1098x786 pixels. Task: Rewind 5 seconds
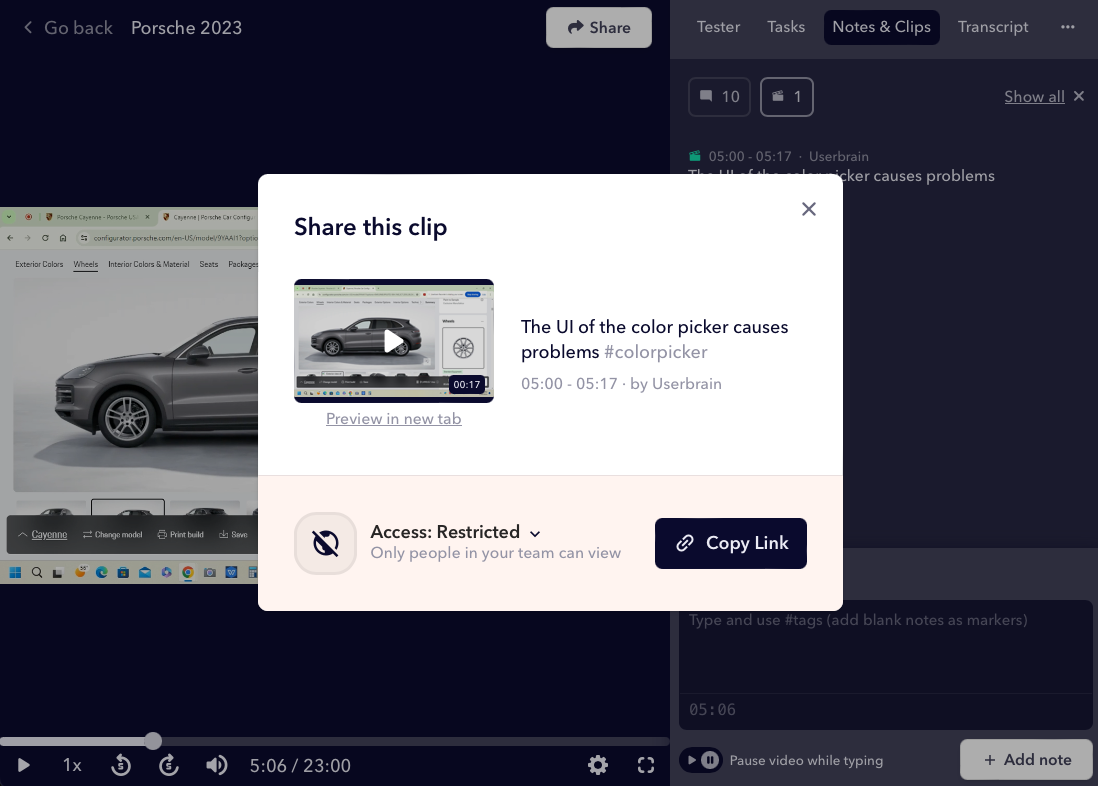point(120,765)
